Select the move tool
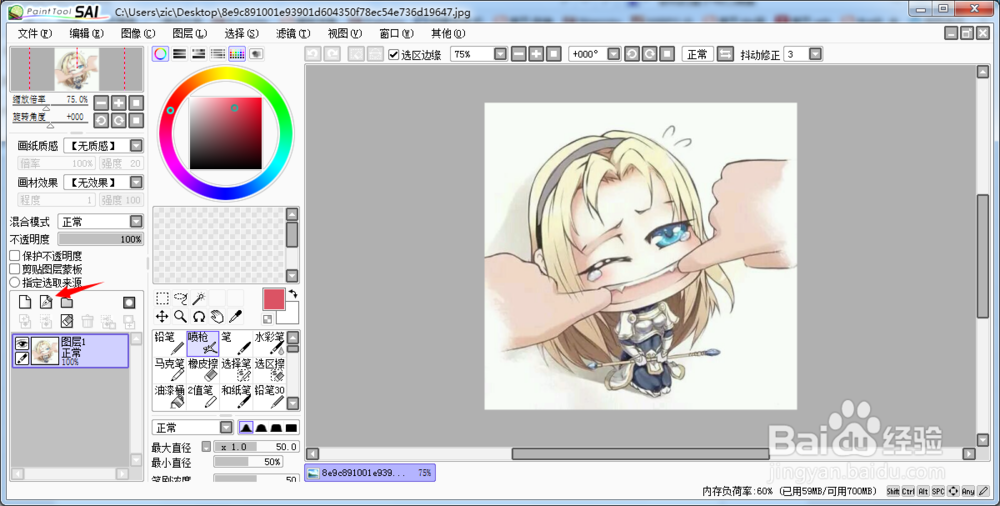The height and width of the screenshot is (506, 1000). coord(162,316)
